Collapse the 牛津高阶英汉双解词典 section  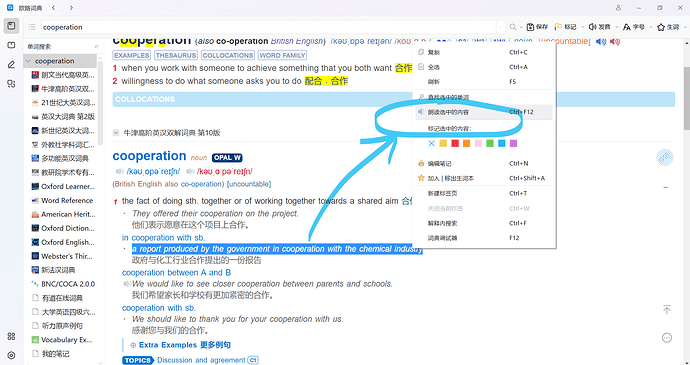(116, 133)
